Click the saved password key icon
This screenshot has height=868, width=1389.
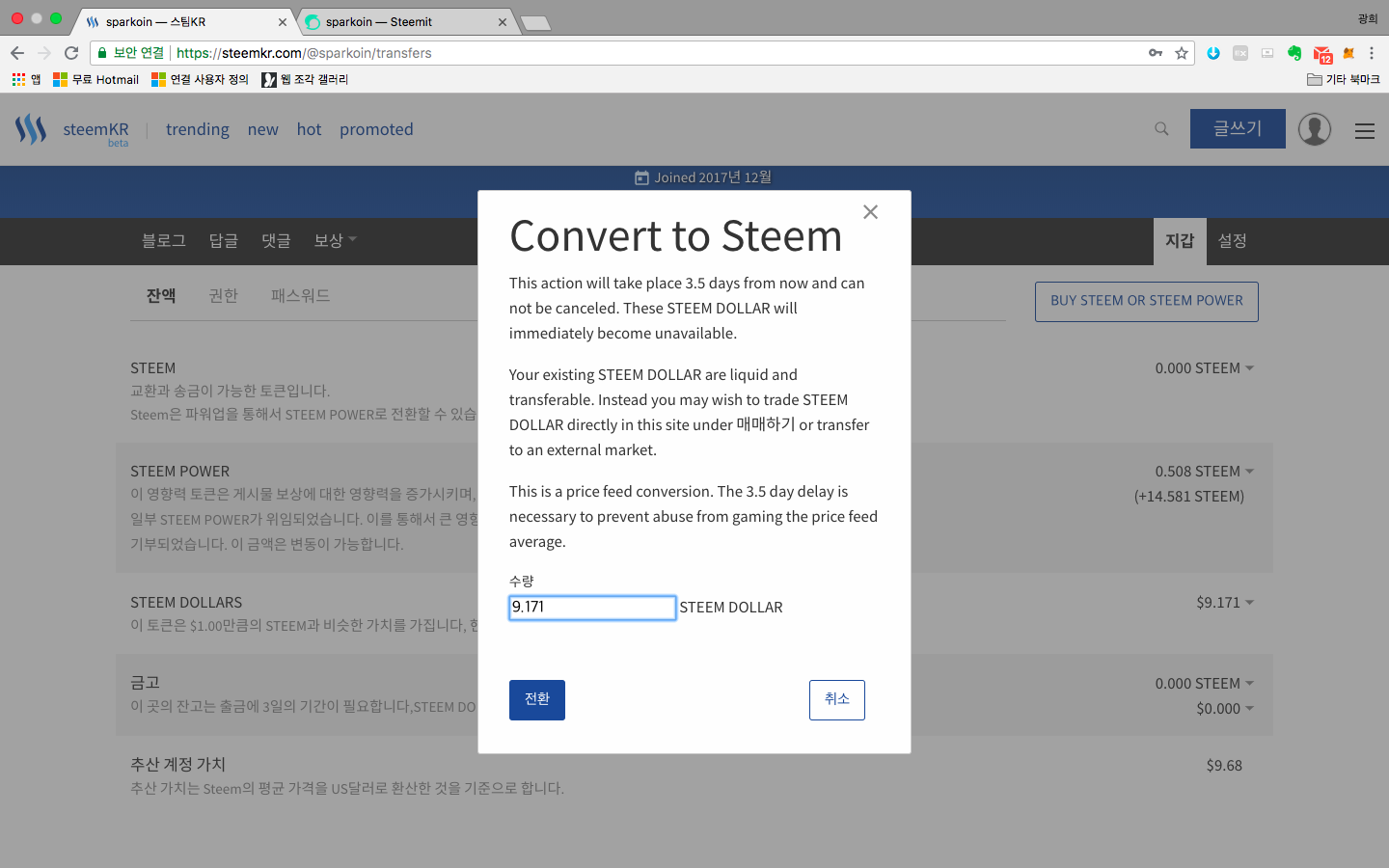1156,53
